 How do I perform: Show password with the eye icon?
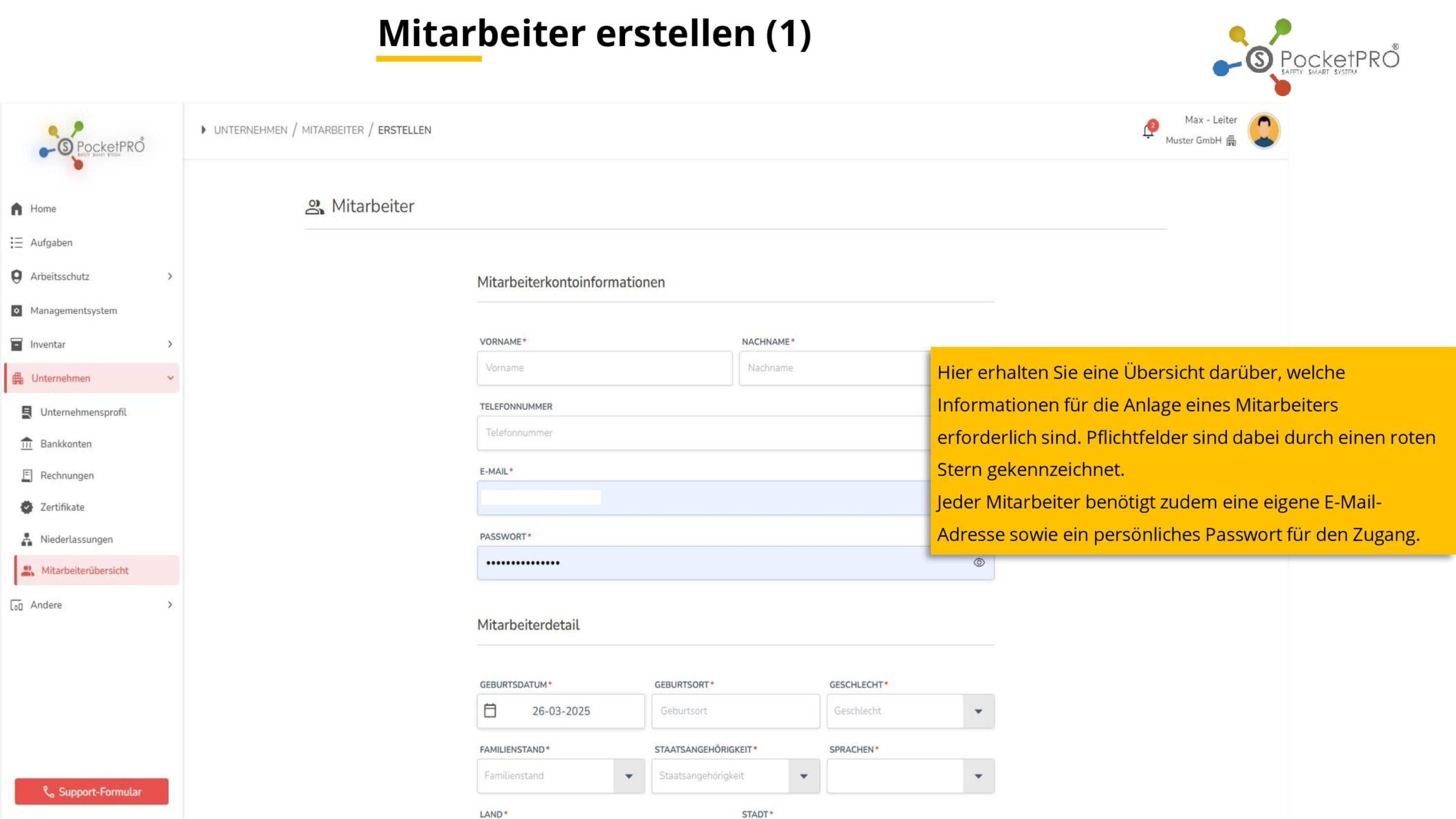coord(979,562)
